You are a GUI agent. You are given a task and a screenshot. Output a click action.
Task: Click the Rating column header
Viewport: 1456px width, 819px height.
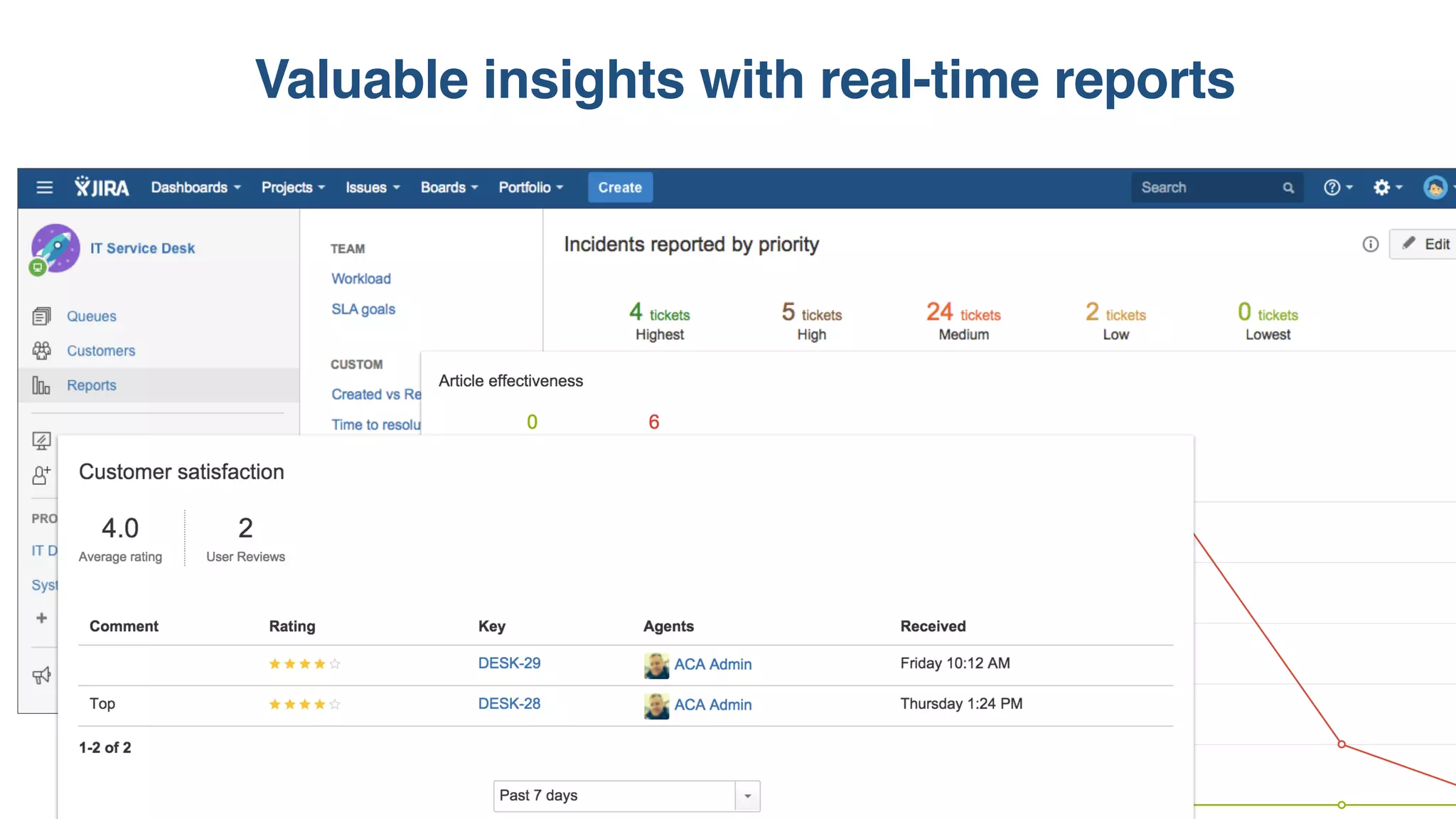291,626
